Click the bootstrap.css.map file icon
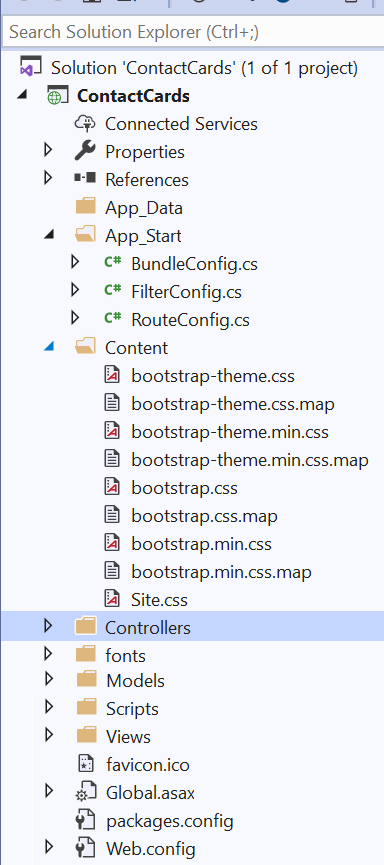This screenshot has width=384, height=865. 112,515
